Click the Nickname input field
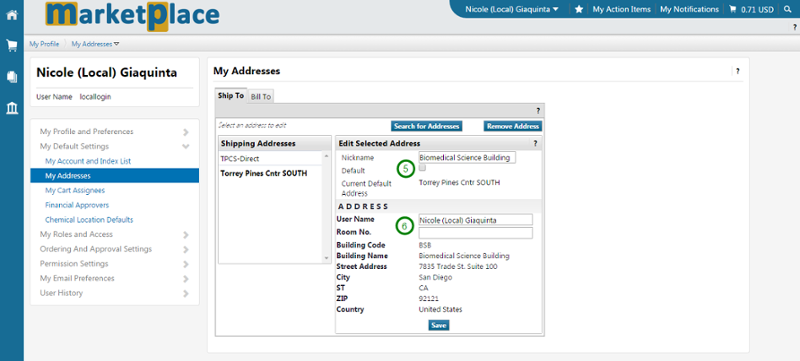Viewport: 800px width, 361px height. [467, 158]
